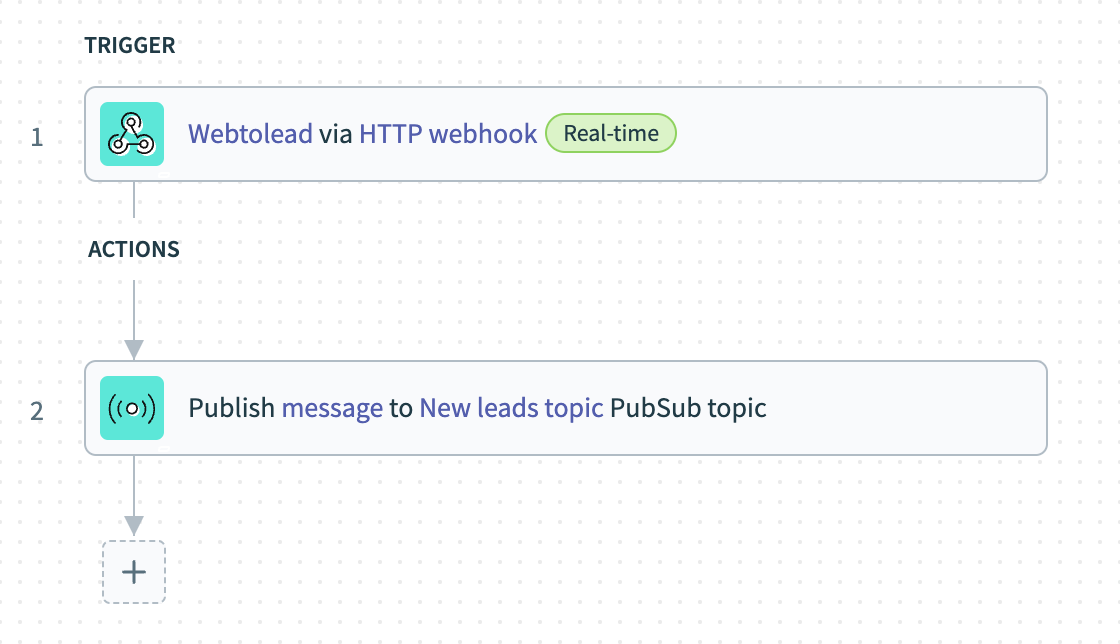Click the arrowhead above the plus button

pyautogui.click(x=133, y=525)
